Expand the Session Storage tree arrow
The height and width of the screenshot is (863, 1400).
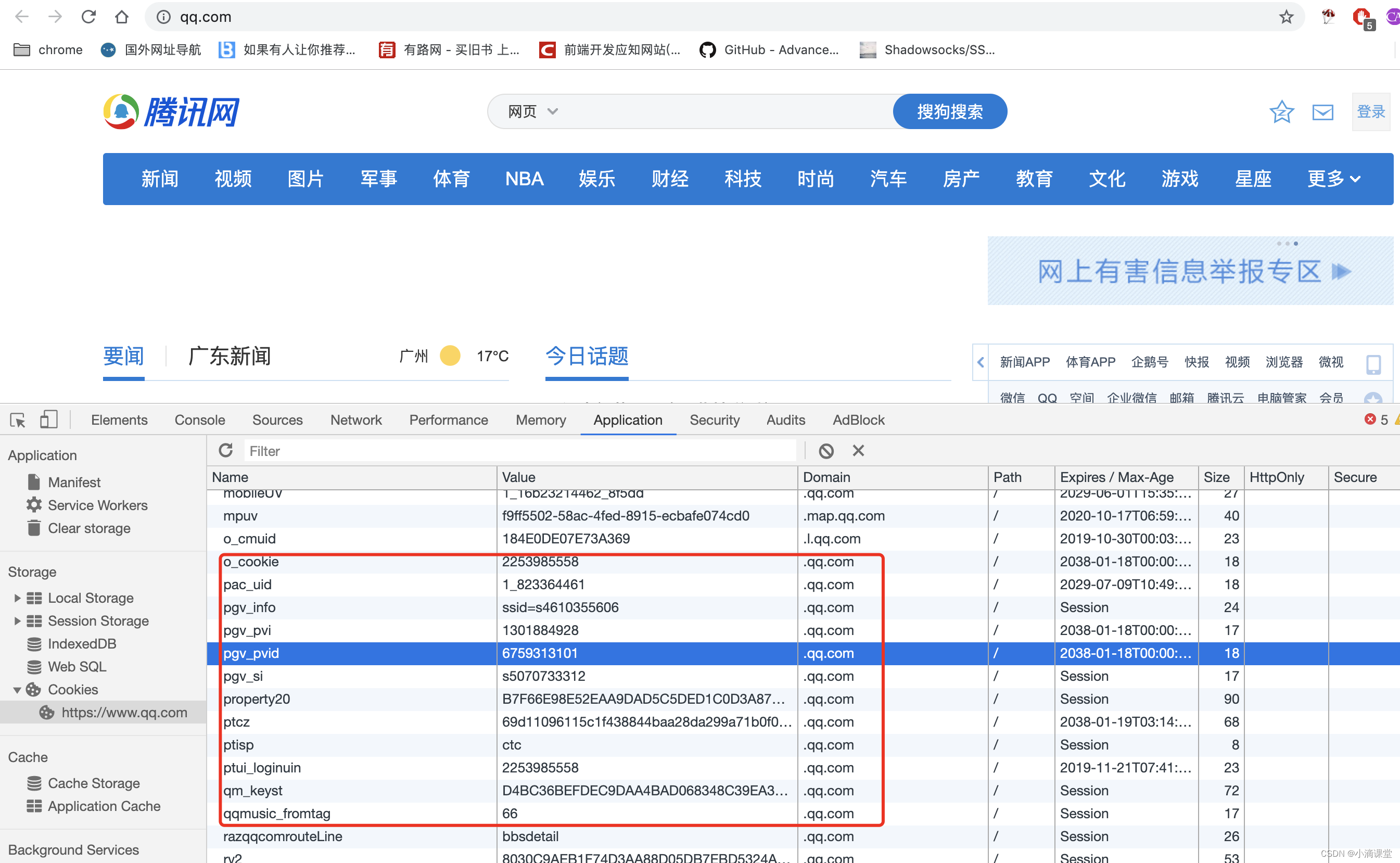[17, 620]
